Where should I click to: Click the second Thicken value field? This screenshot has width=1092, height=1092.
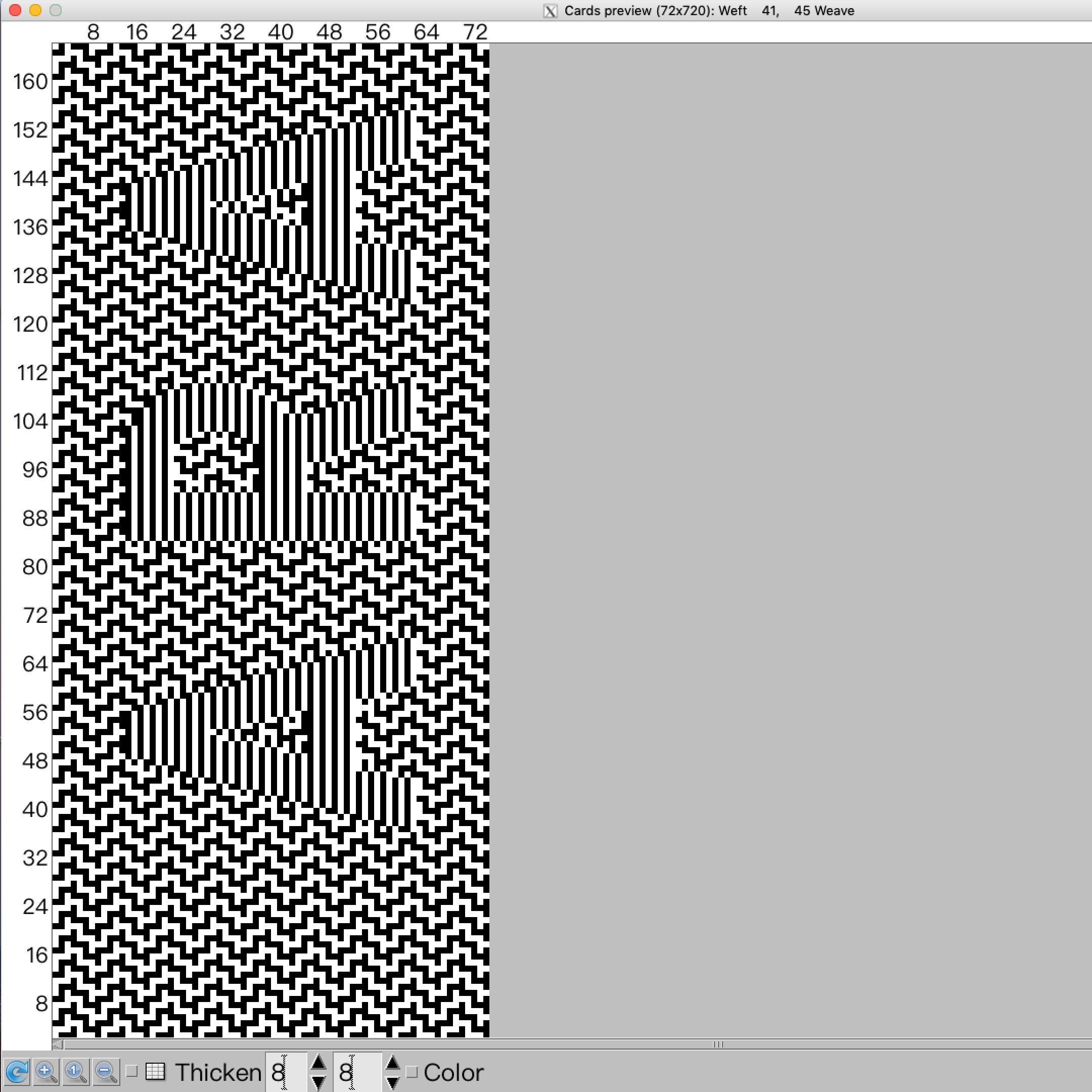pos(357,1072)
